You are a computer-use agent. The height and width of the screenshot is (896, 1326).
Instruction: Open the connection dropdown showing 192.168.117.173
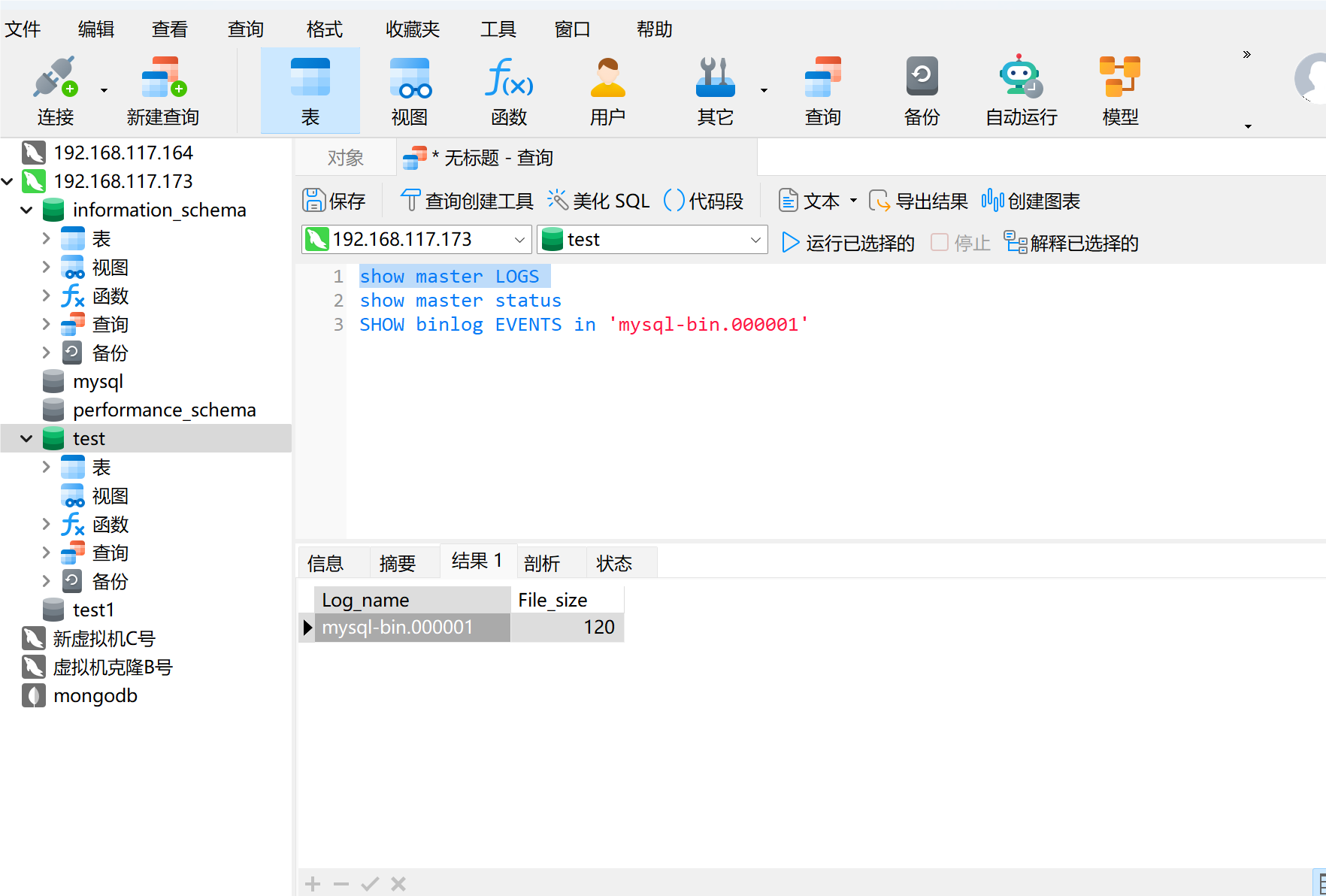(x=519, y=240)
